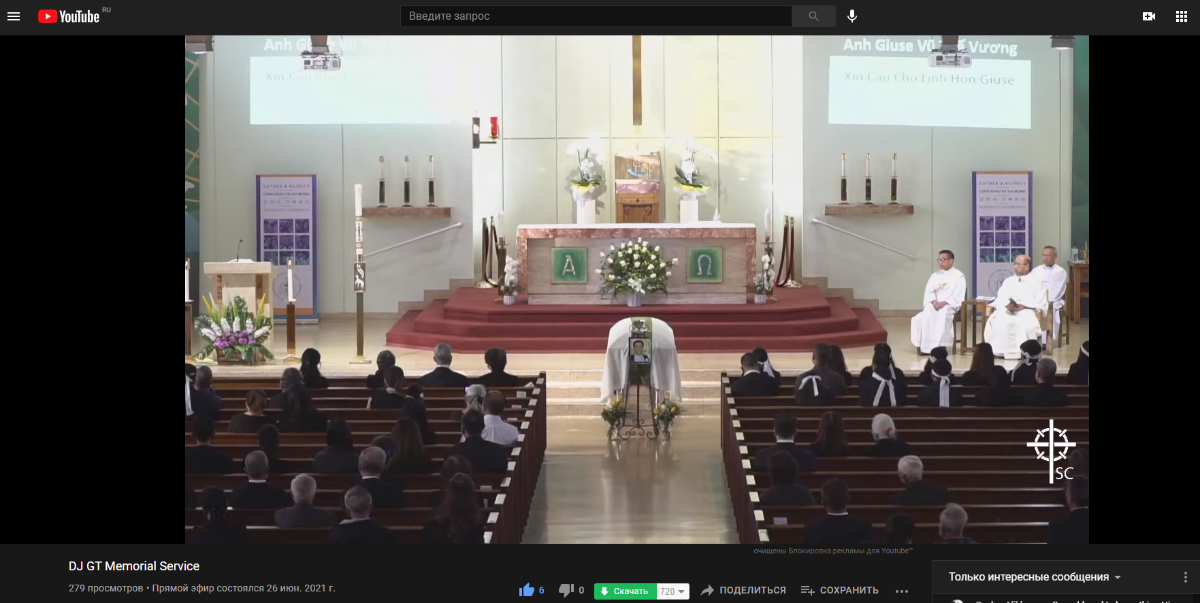
Task: Dislike the video with thumbs down
Action: (x=566, y=590)
